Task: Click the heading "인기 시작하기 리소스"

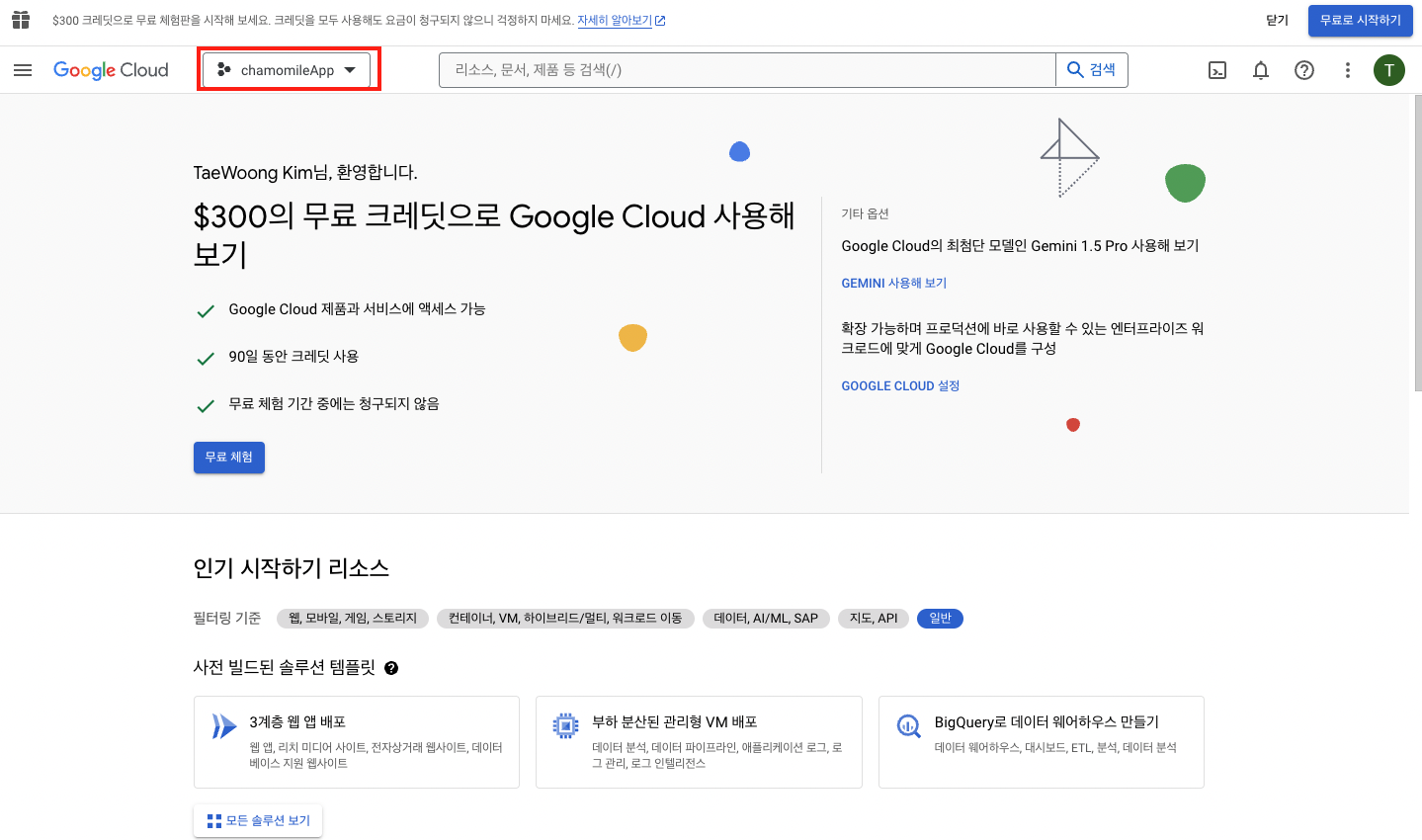Action: [292, 568]
